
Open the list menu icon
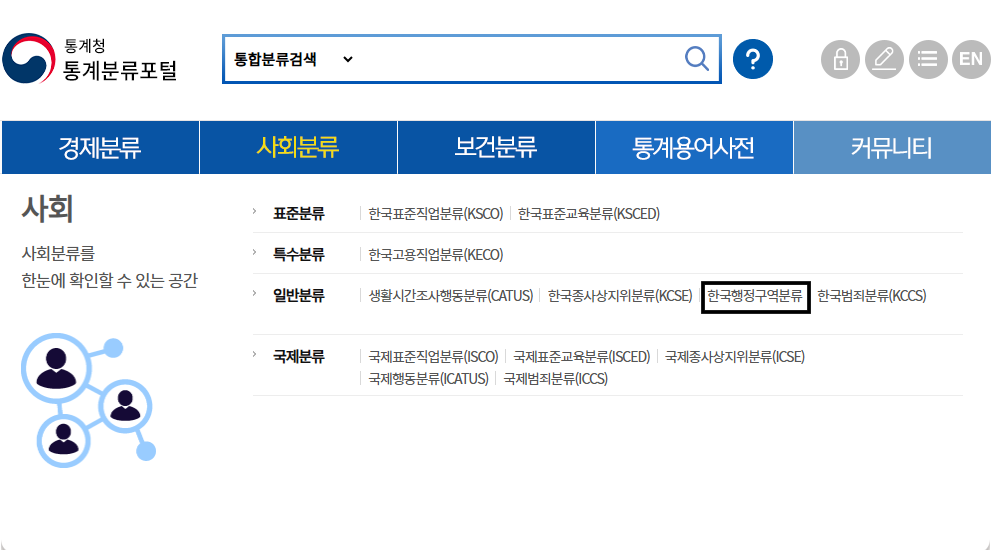927,59
